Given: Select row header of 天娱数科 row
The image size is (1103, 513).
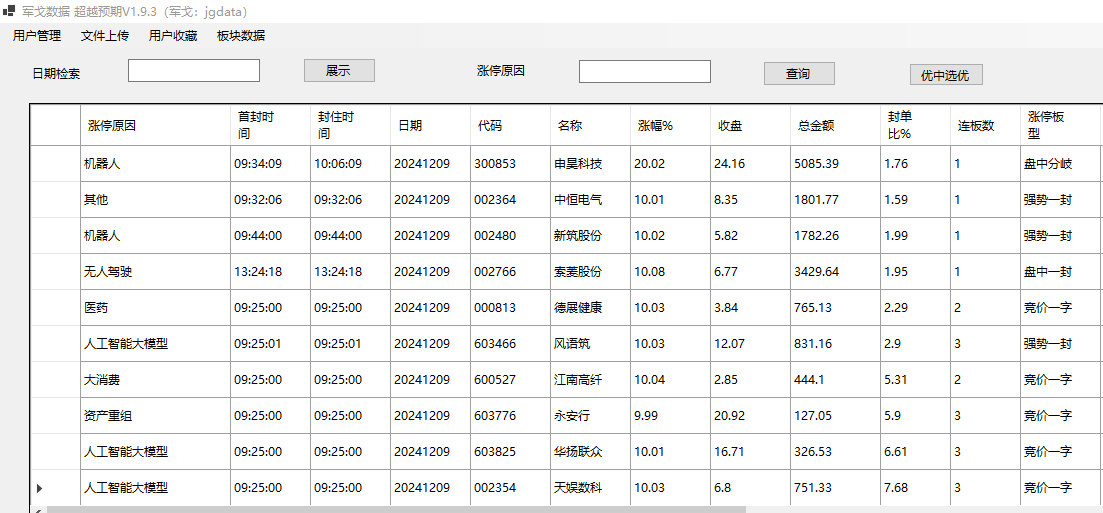Looking at the screenshot, I should point(56,488).
